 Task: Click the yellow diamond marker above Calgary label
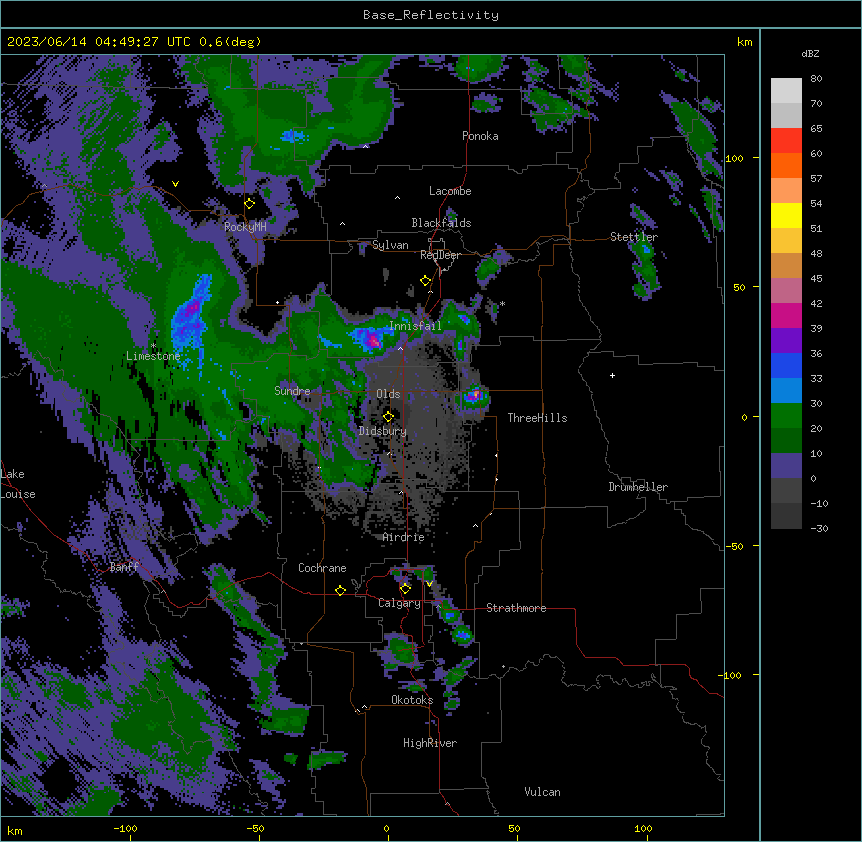coord(405,589)
